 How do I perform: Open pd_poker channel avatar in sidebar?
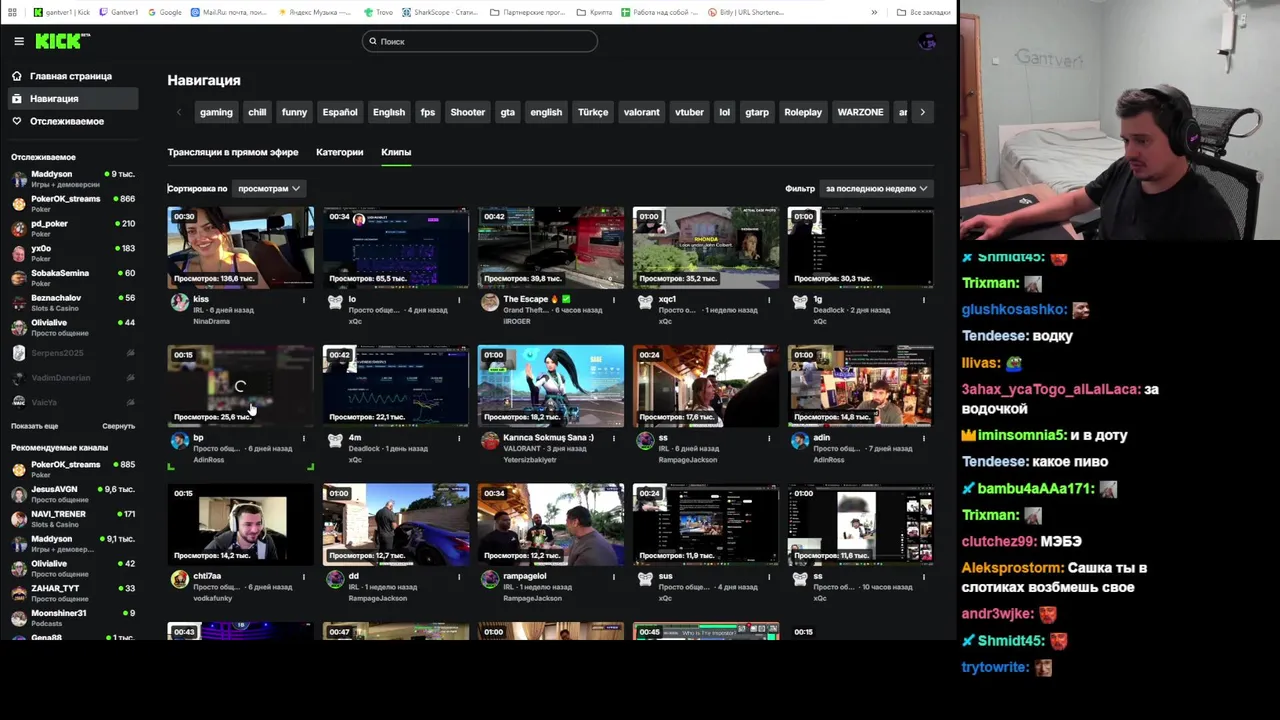(18, 228)
